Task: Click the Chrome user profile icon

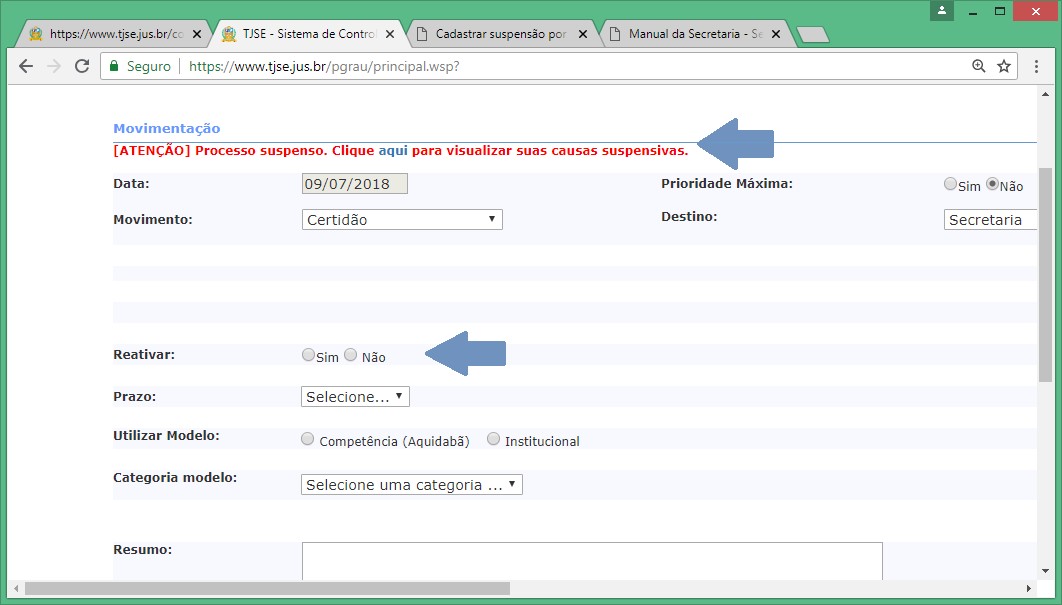Action: coord(941,10)
